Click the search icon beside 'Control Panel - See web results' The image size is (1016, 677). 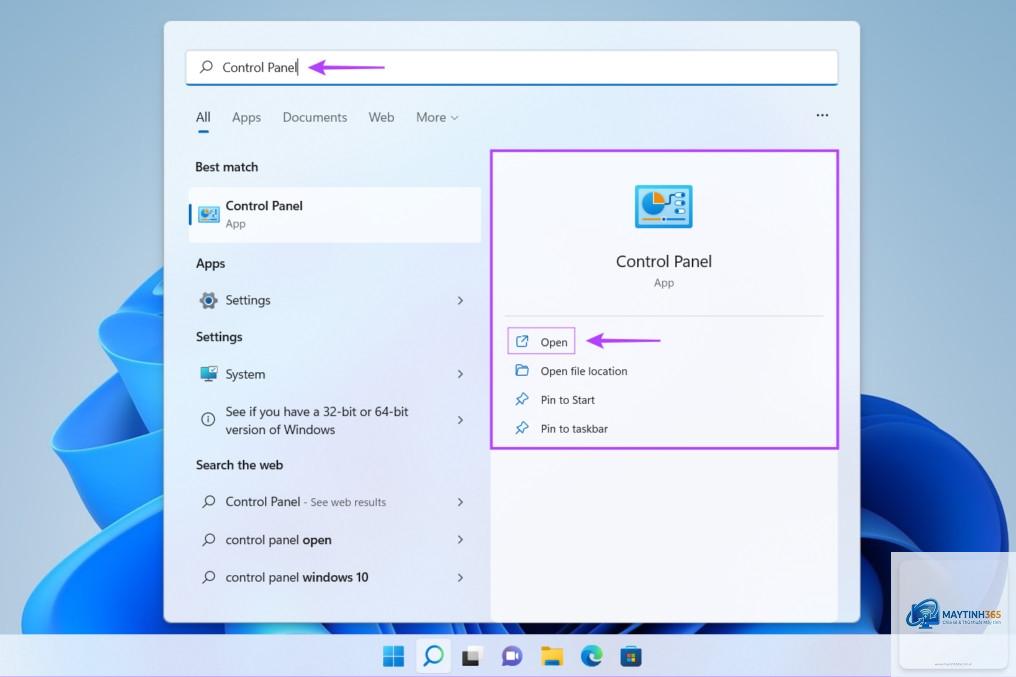(209, 501)
